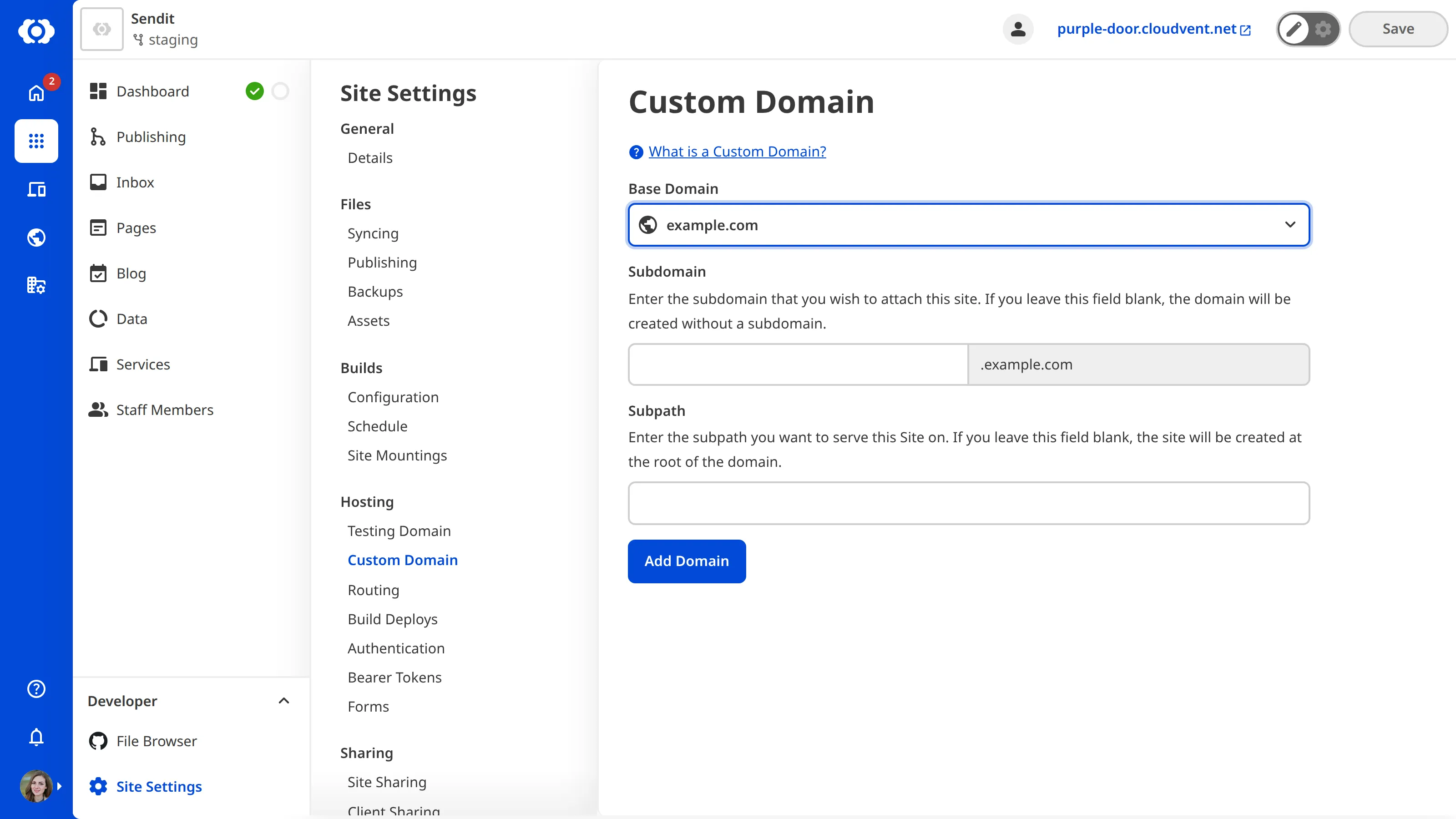Open Details under General settings
This screenshot has height=819, width=1456.
[x=369, y=158]
